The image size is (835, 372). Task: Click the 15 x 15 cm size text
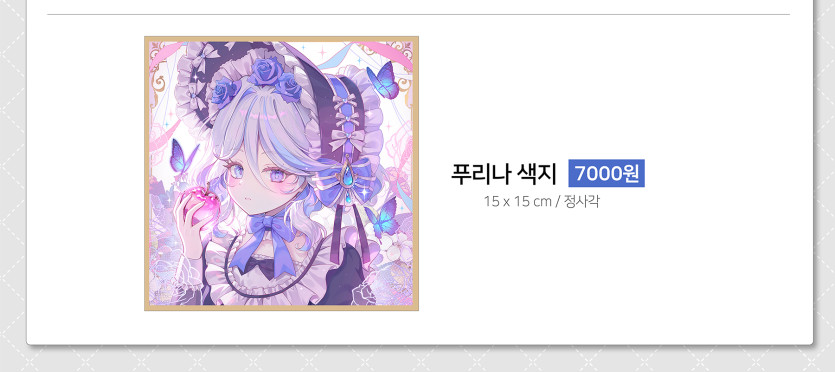coord(518,202)
